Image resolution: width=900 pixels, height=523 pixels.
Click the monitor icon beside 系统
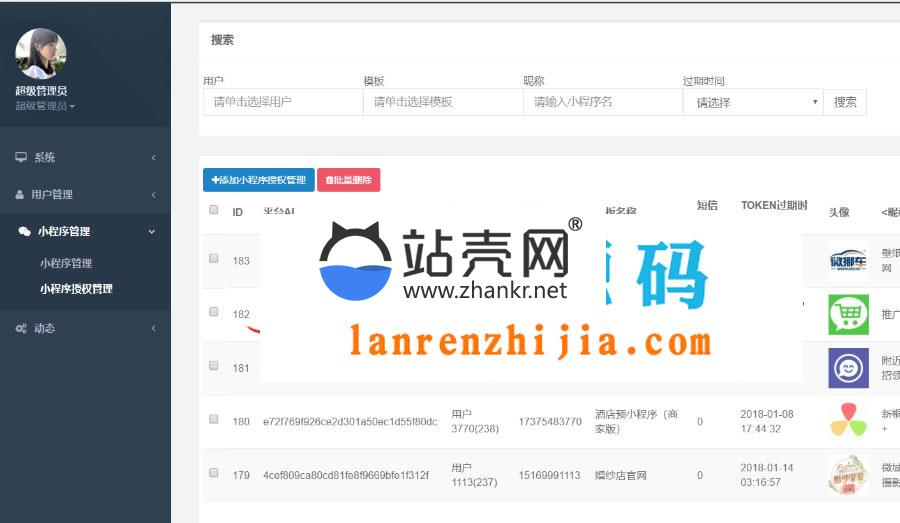pos(21,158)
